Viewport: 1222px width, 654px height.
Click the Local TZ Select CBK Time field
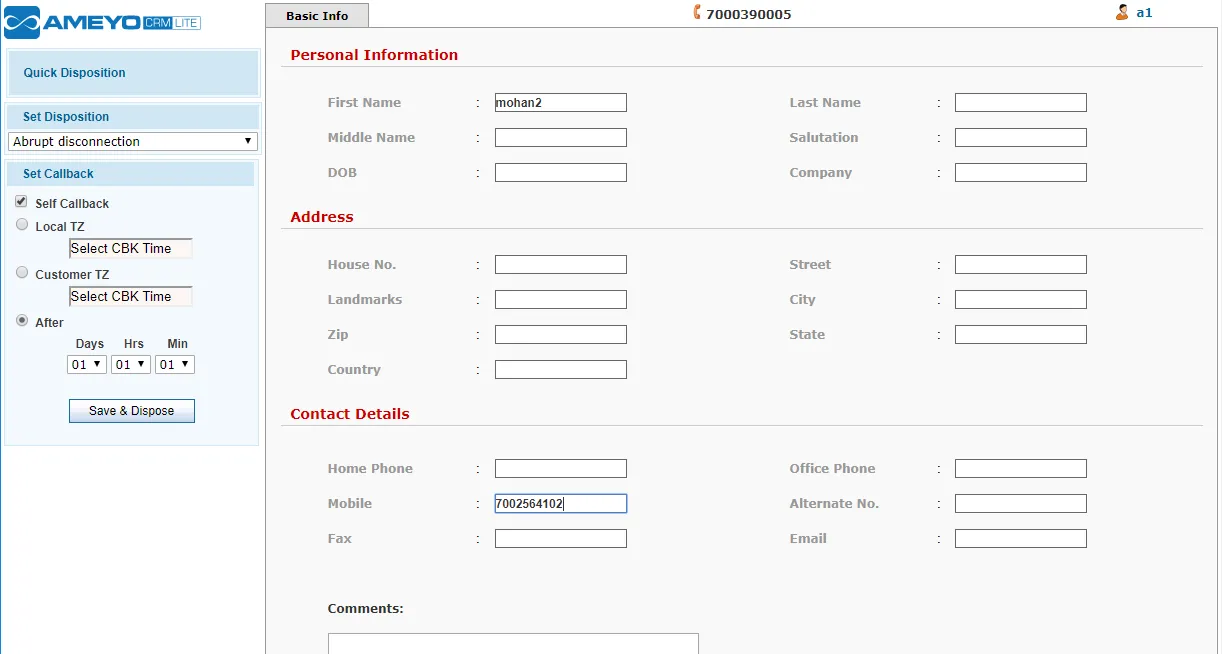click(x=130, y=249)
